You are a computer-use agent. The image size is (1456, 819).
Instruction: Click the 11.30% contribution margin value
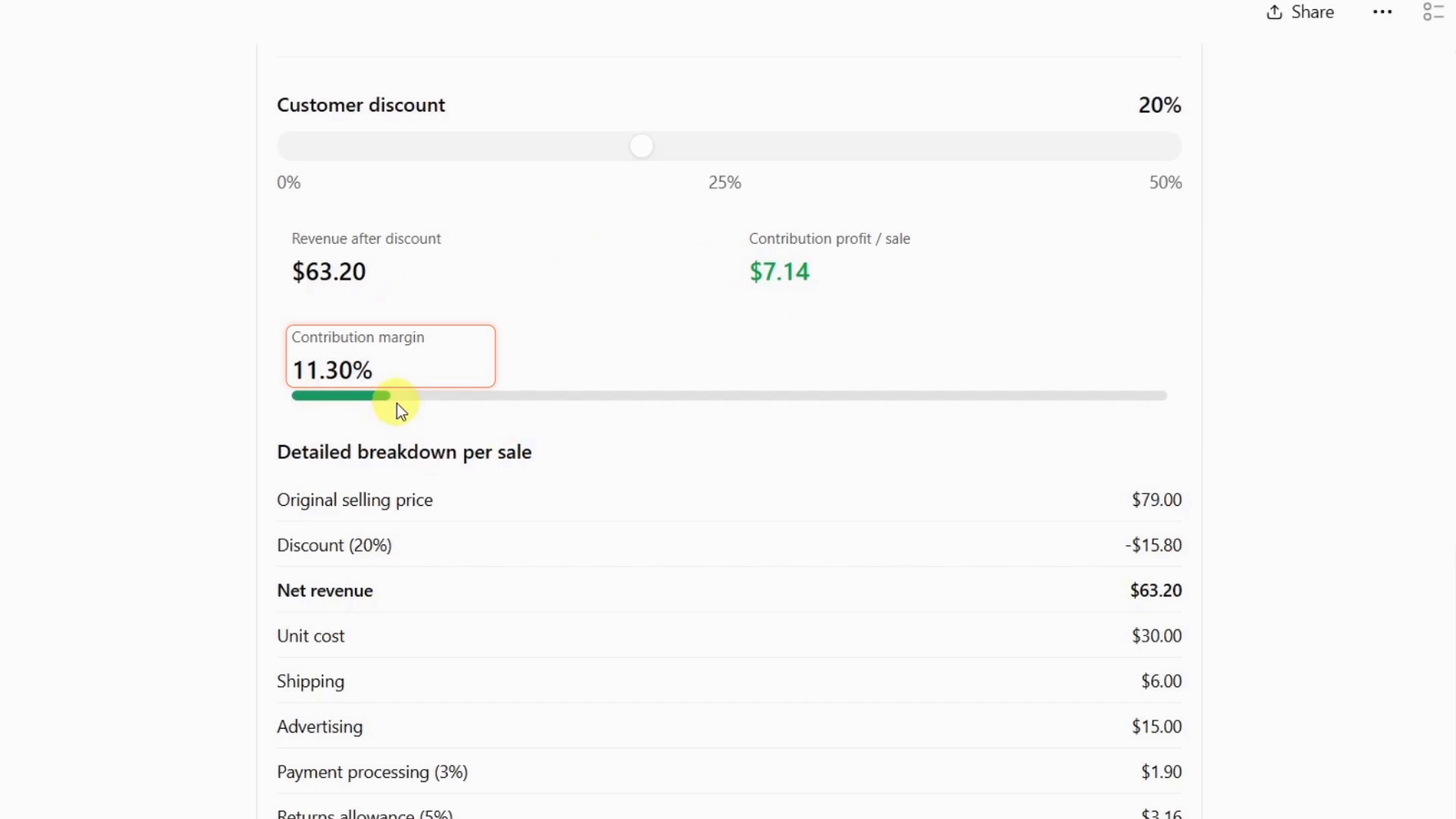332,370
